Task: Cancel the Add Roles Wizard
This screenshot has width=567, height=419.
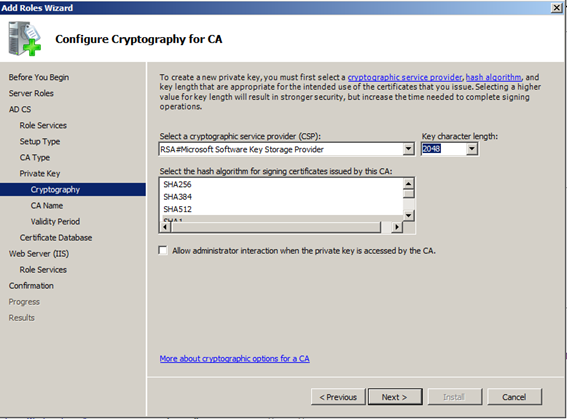Action: pos(514,397)
